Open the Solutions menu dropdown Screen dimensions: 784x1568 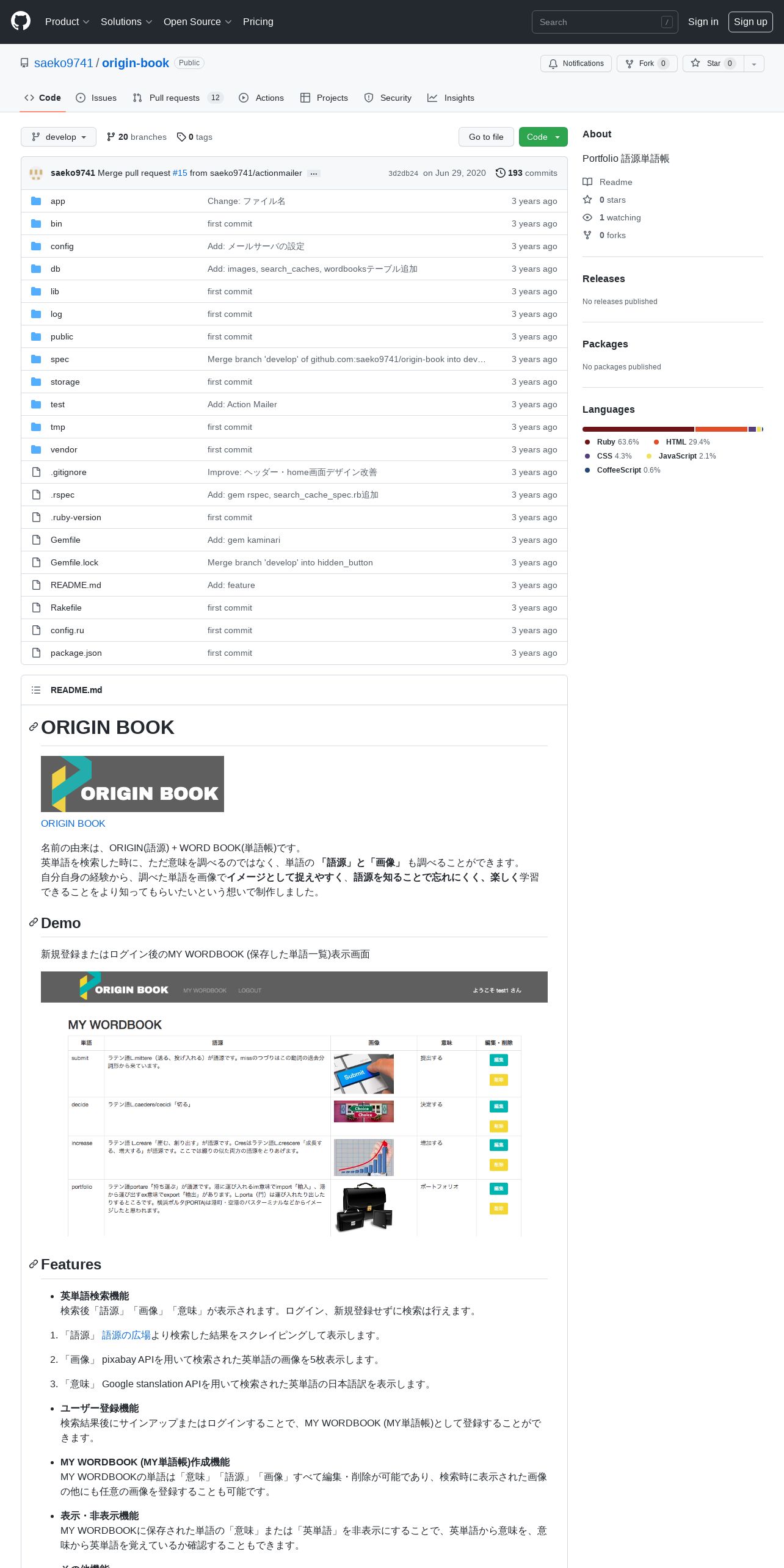(126, 21)
